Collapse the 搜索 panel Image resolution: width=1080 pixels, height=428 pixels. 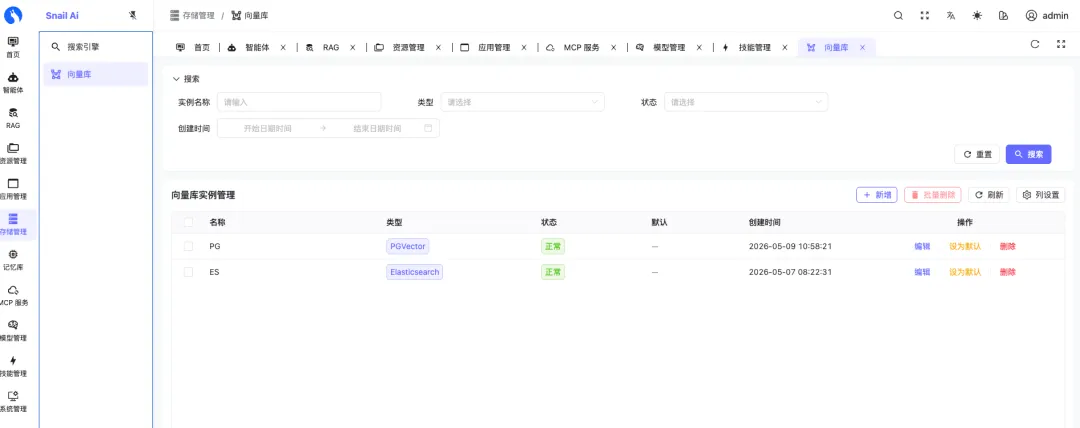(186, 79)
